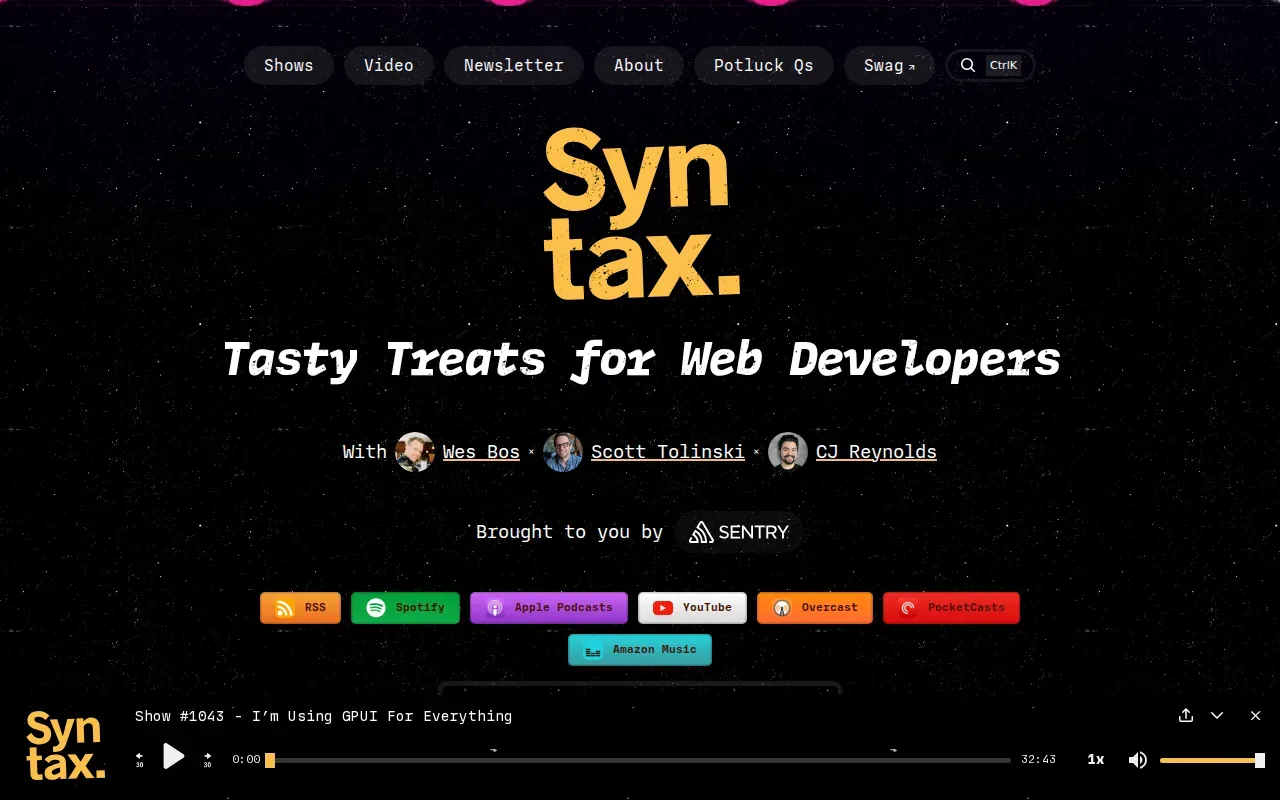Click the PocketCasts logo icon
The width and height of the screenshot is (1280, 800).
[908, 608]
